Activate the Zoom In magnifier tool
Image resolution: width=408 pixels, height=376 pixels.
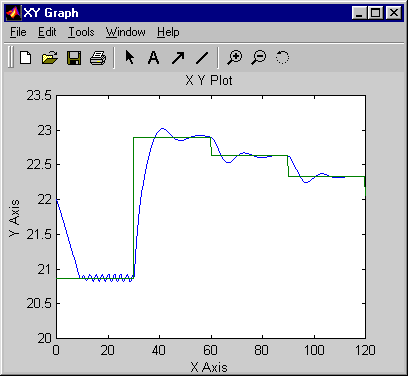[235, 57]
